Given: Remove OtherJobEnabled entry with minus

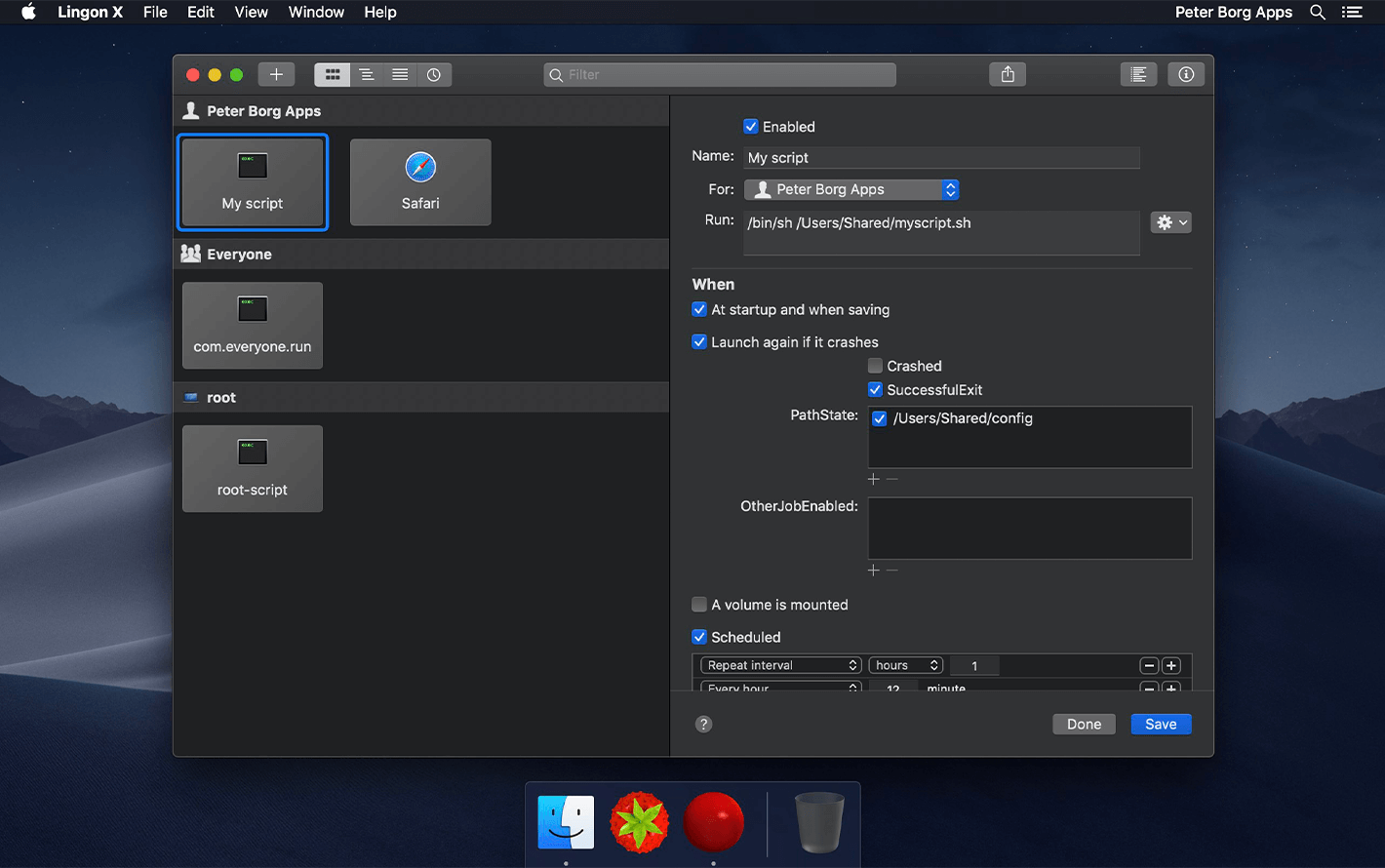Looking at the screenshot, I should tap(891, 571).
